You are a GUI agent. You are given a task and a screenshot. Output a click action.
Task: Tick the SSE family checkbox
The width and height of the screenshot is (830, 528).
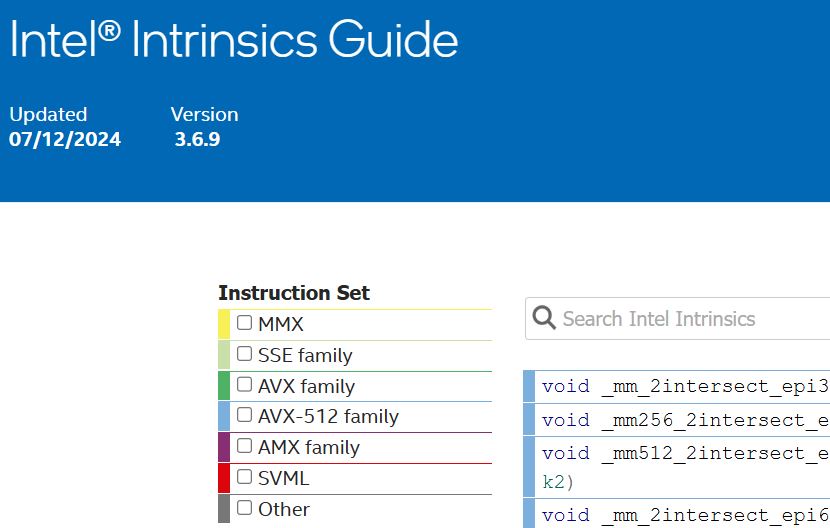(x=244, y=354)
